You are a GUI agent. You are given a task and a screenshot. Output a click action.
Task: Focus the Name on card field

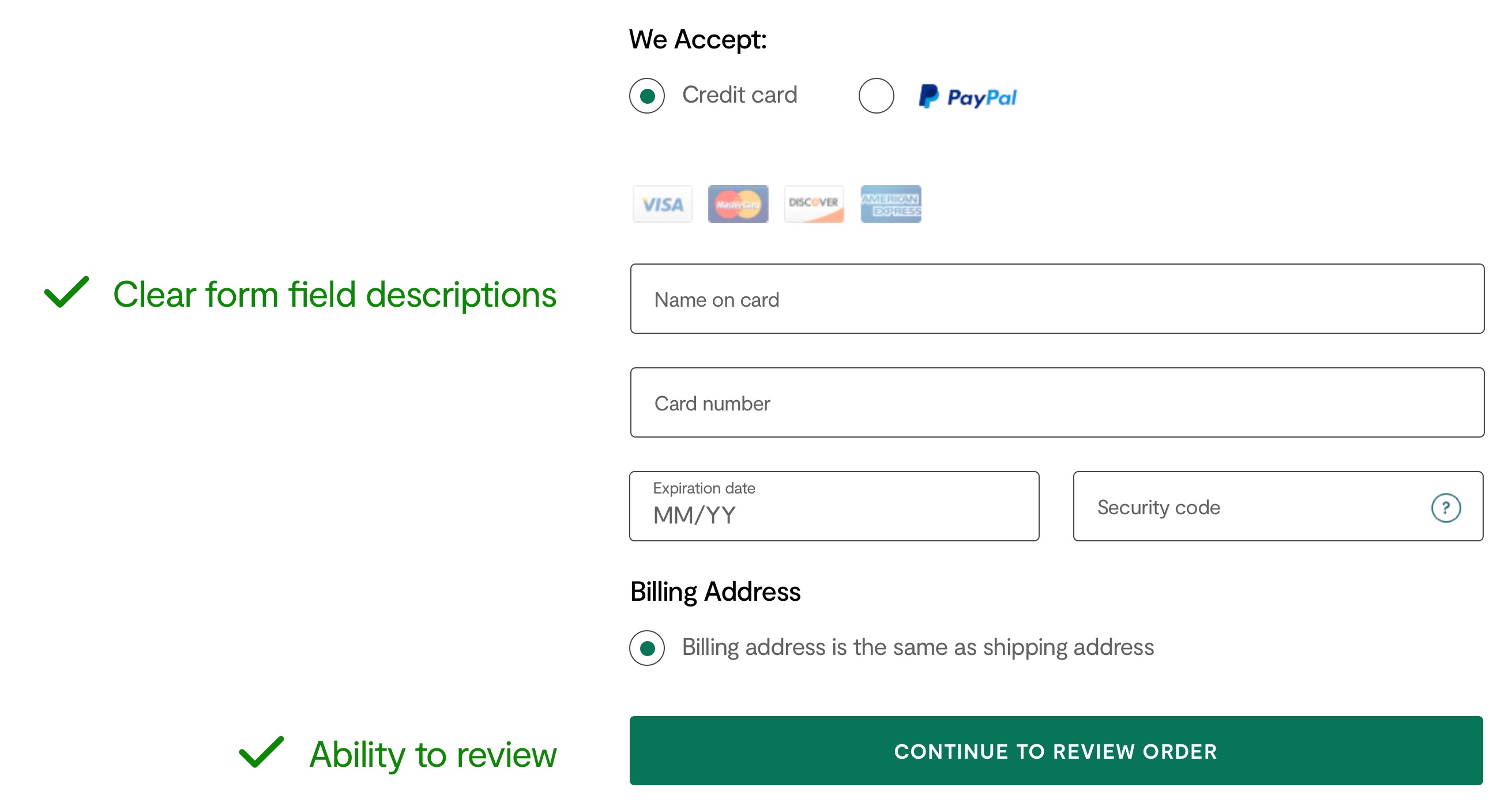pyautogui.click(x=1057, y=299)
